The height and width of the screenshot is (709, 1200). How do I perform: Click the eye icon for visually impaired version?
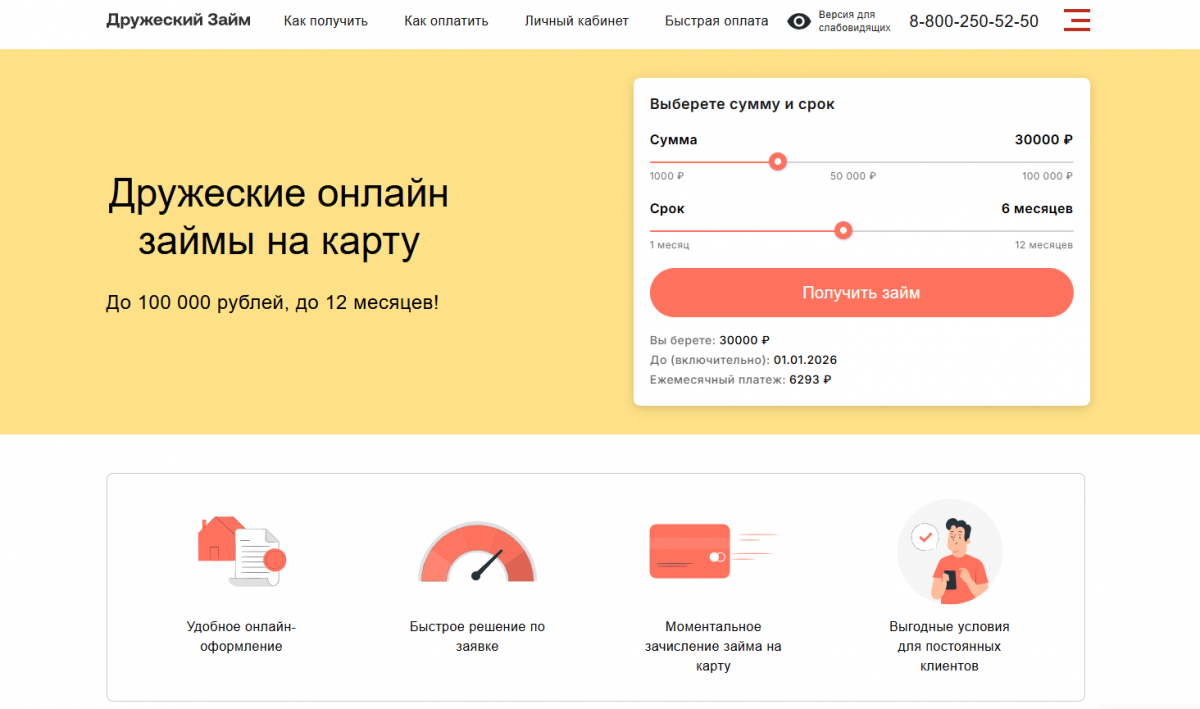(799, 21)
